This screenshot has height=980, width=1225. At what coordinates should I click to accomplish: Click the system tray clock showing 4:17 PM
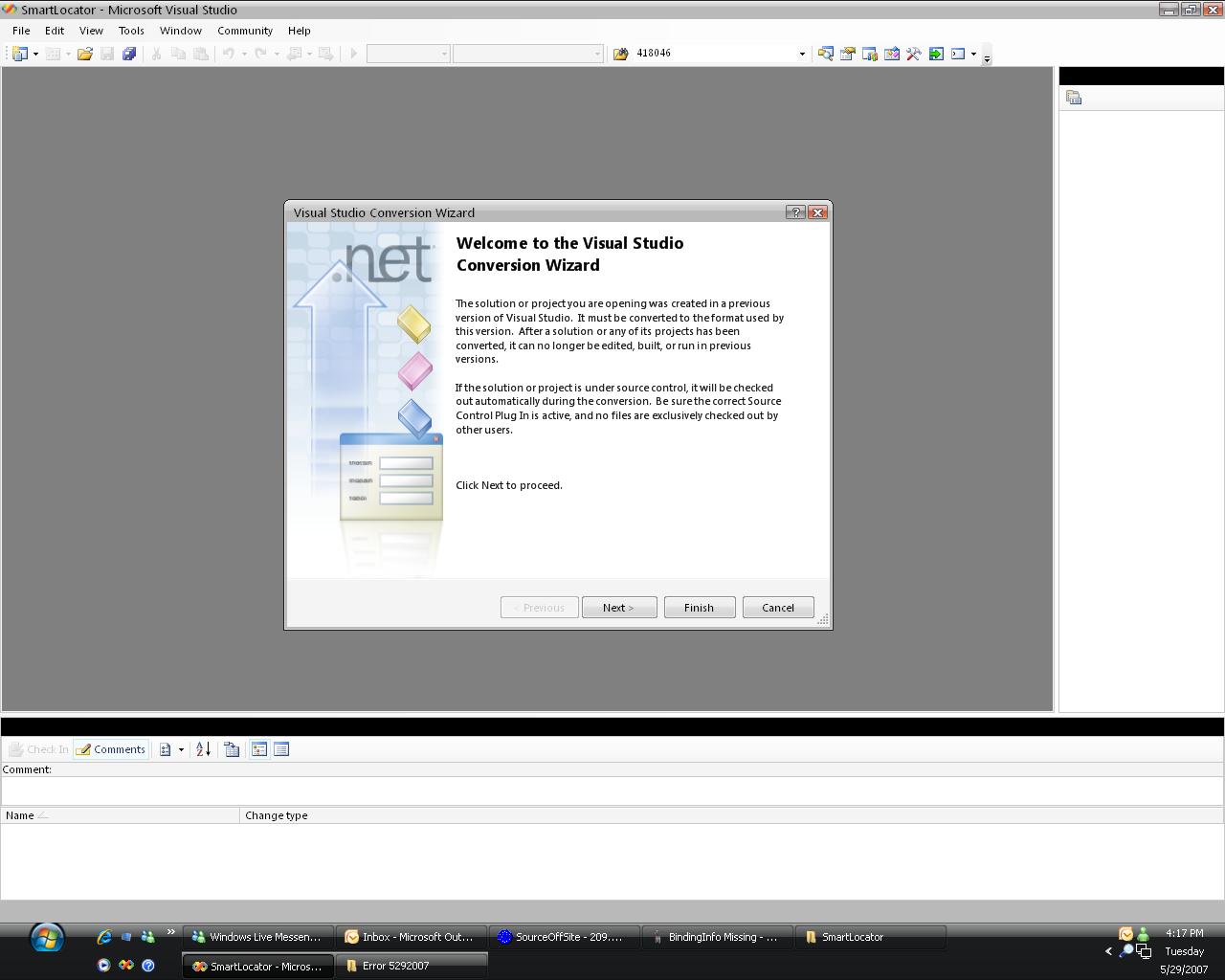point(1185,933)
